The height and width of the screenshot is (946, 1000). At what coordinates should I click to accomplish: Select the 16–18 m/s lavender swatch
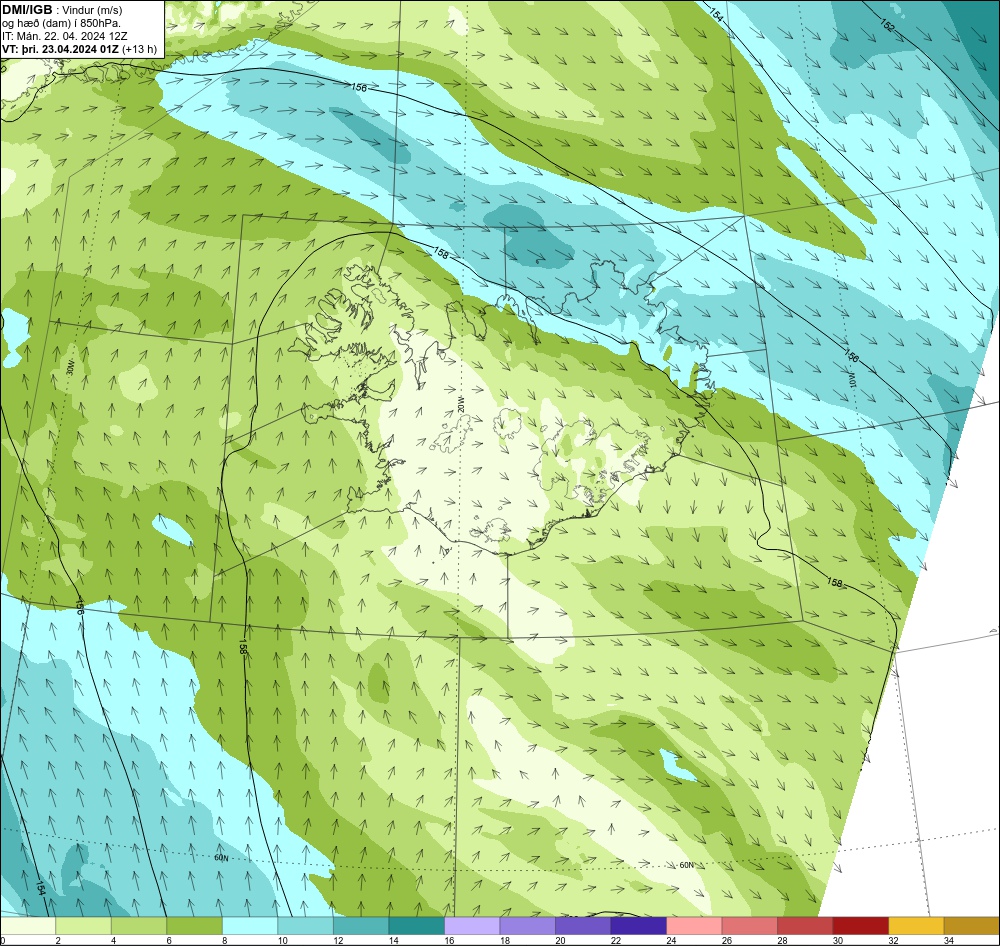pos(472,925)
